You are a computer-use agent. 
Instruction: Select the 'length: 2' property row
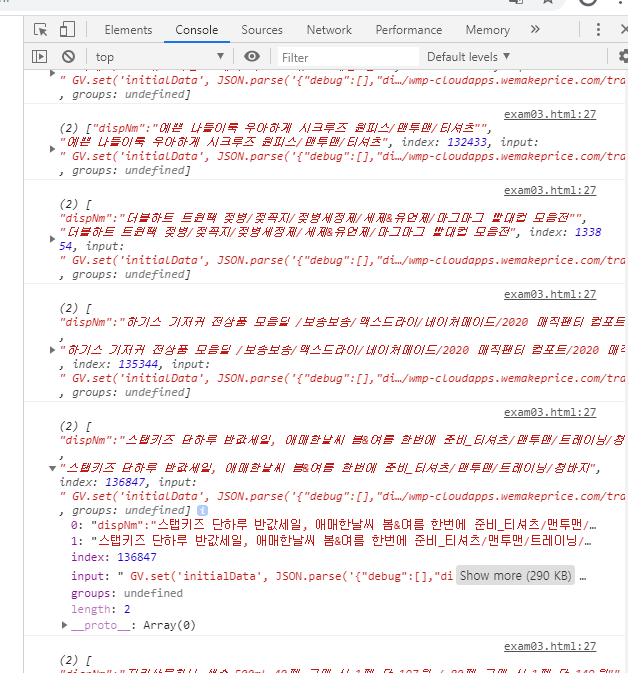point(101,609)
